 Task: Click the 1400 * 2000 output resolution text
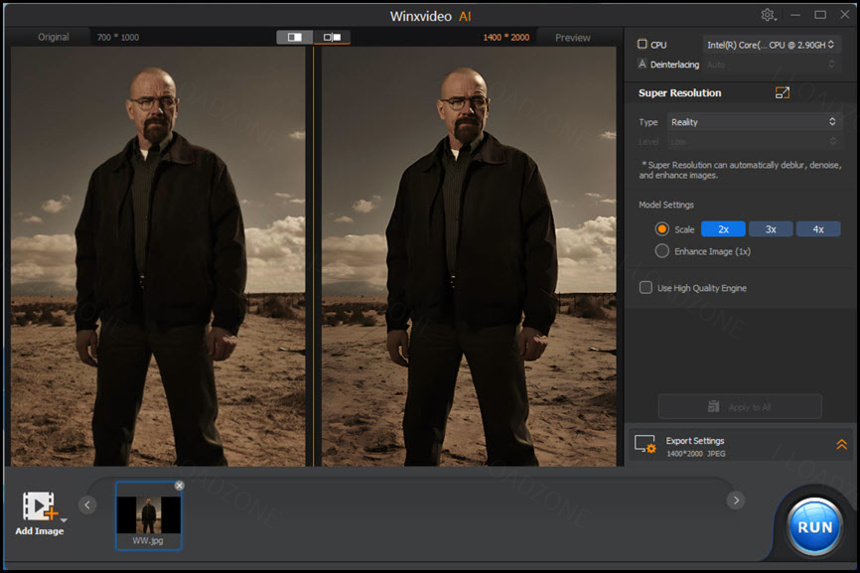click(506, 37)
